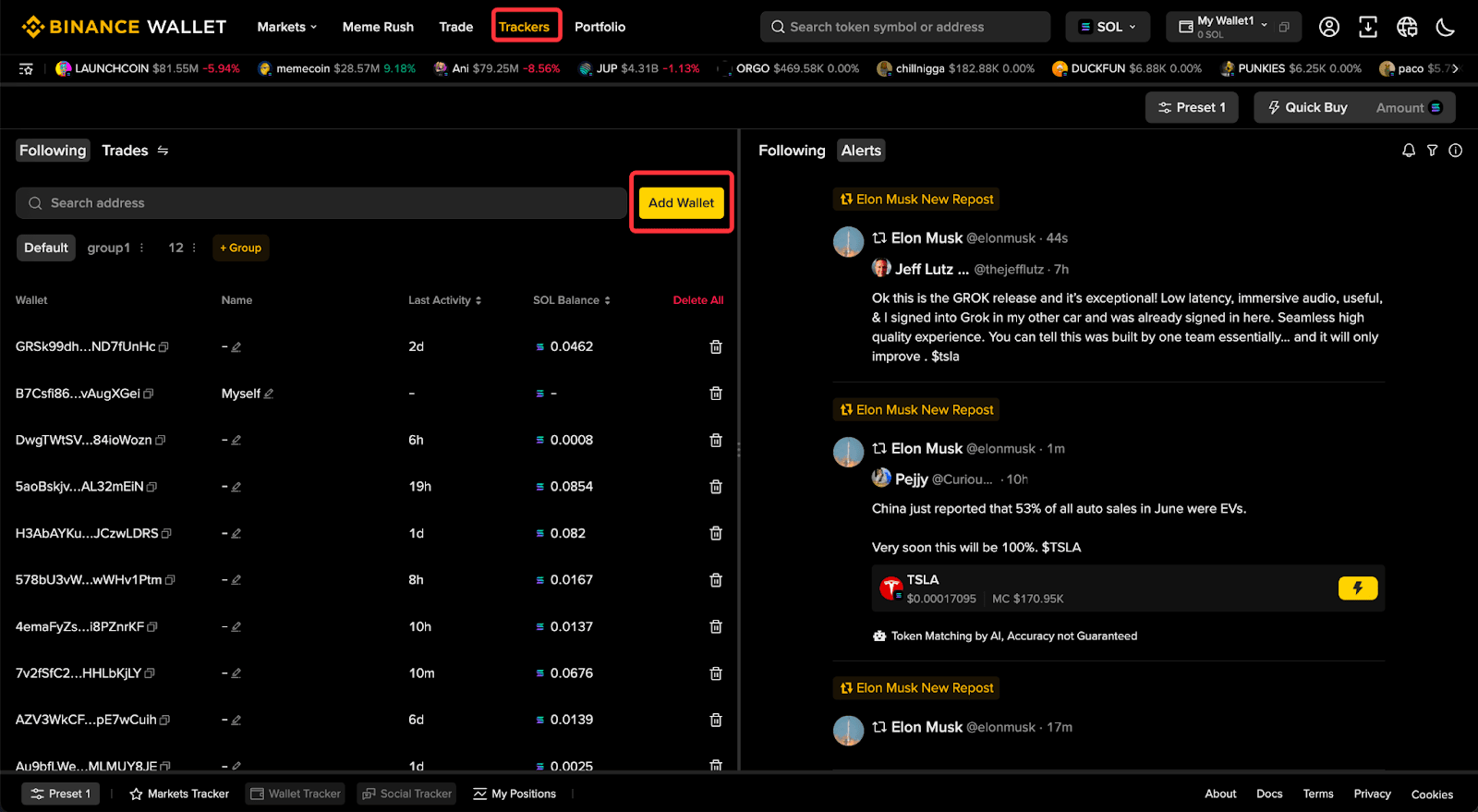Delete wallet 578bU3vW...wWHv1Ptm trash icon
The image size is (1478, 812).
(x=715, y=580)
